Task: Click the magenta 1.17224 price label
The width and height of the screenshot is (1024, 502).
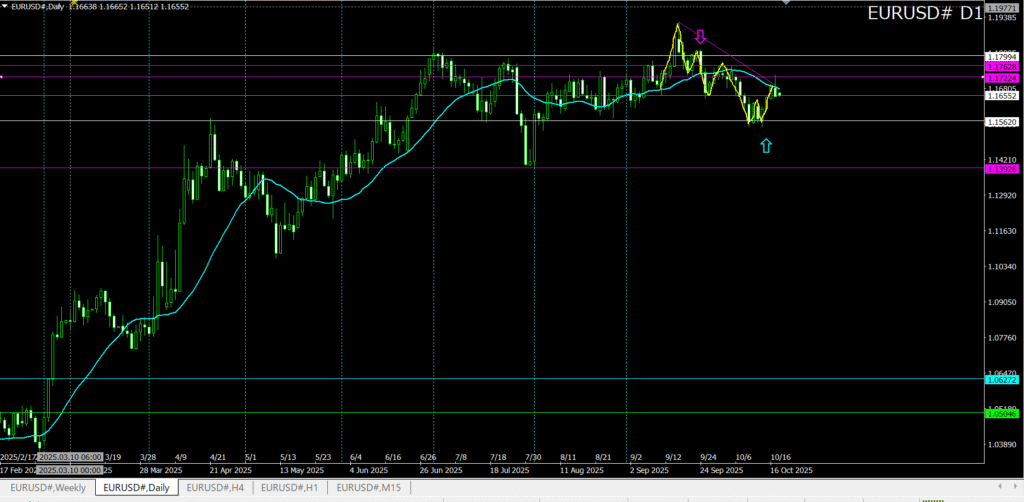Action: 1001,77
